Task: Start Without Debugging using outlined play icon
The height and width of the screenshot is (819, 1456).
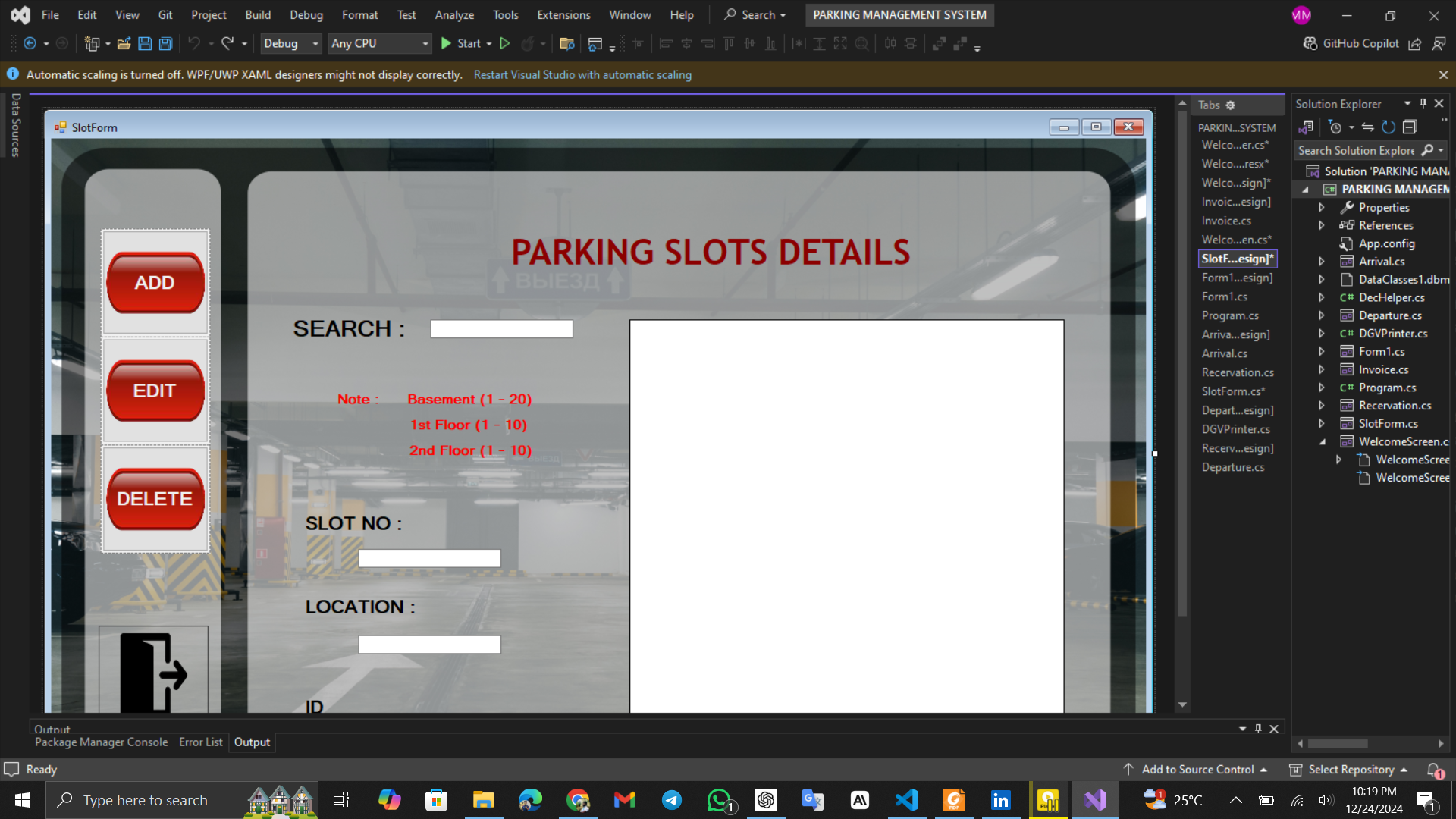Action: tap(505, 44)
